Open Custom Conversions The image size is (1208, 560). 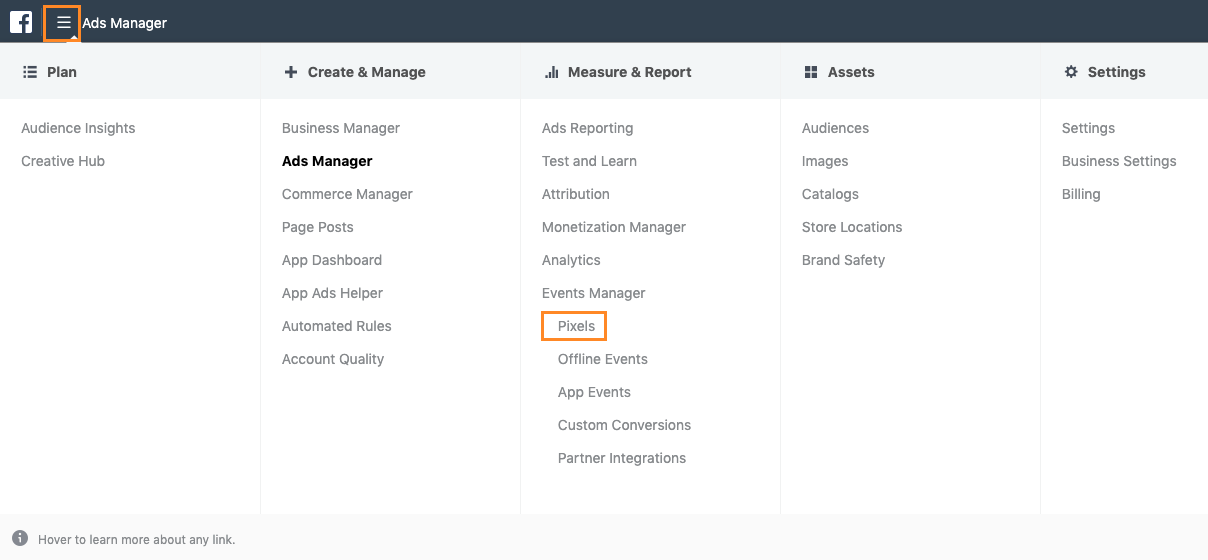pos(624,425)
